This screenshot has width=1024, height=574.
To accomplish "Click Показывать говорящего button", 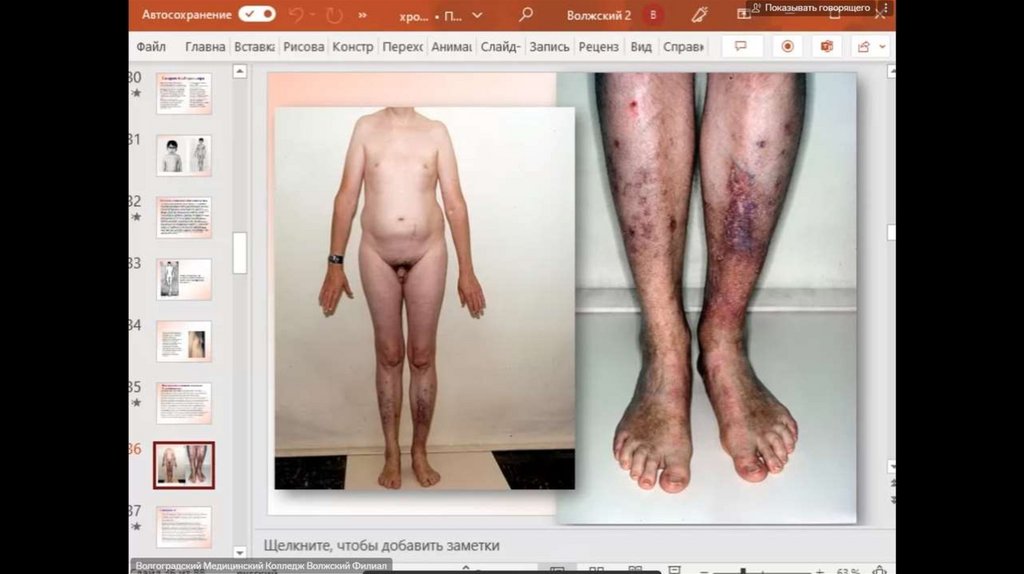I will click(x=810, y=8).
